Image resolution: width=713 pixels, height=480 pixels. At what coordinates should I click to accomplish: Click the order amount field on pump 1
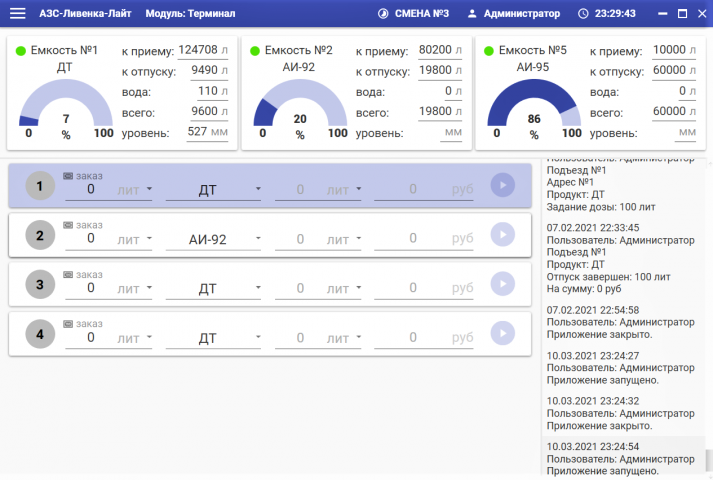coord(91,190)
